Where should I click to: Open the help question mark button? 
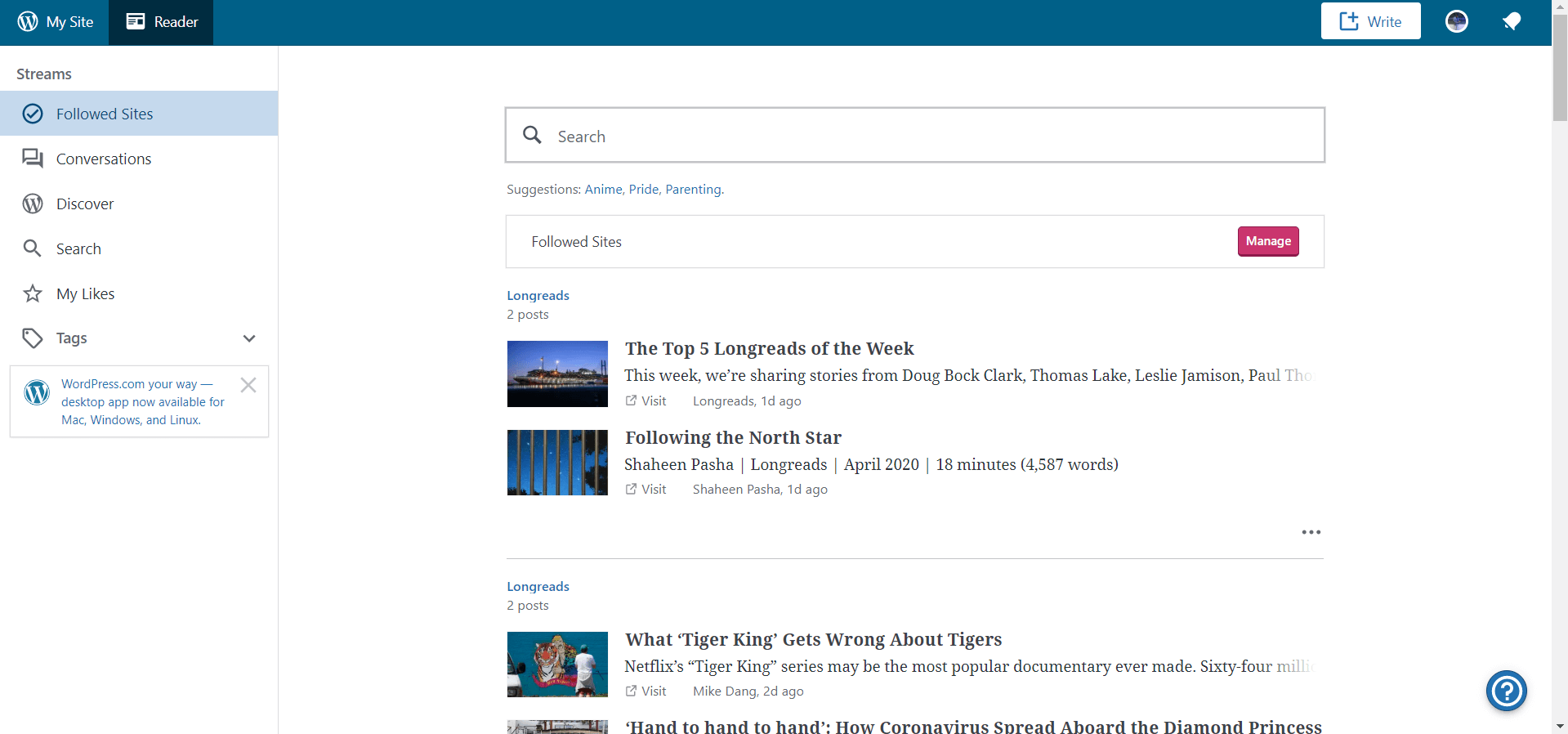1506,691
